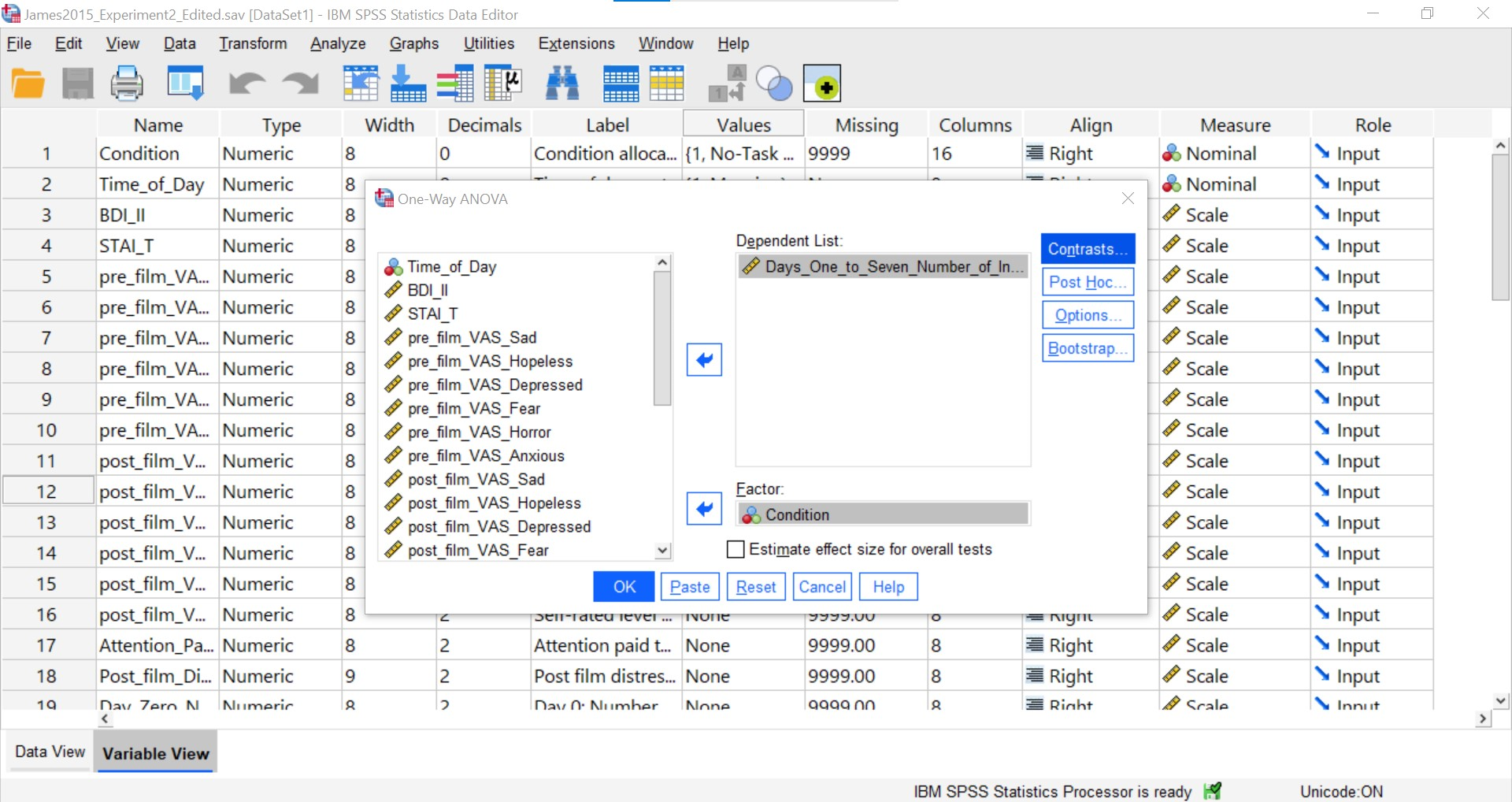Click Attention_Pa... name cell
Viewport: 1512px width, 802px height.
pyautogui.click(x=157, y=645)
